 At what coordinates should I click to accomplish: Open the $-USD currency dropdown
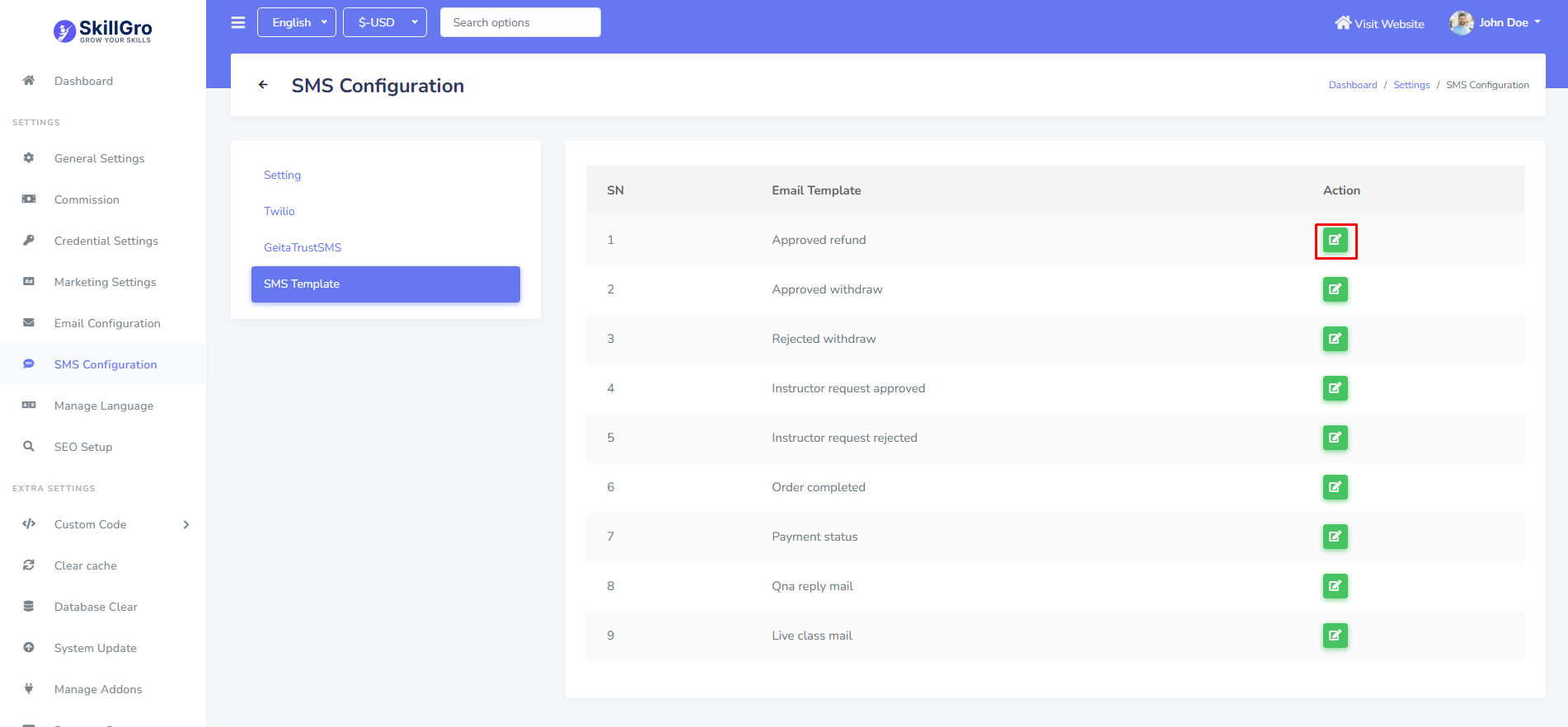[x=384, y=22]
